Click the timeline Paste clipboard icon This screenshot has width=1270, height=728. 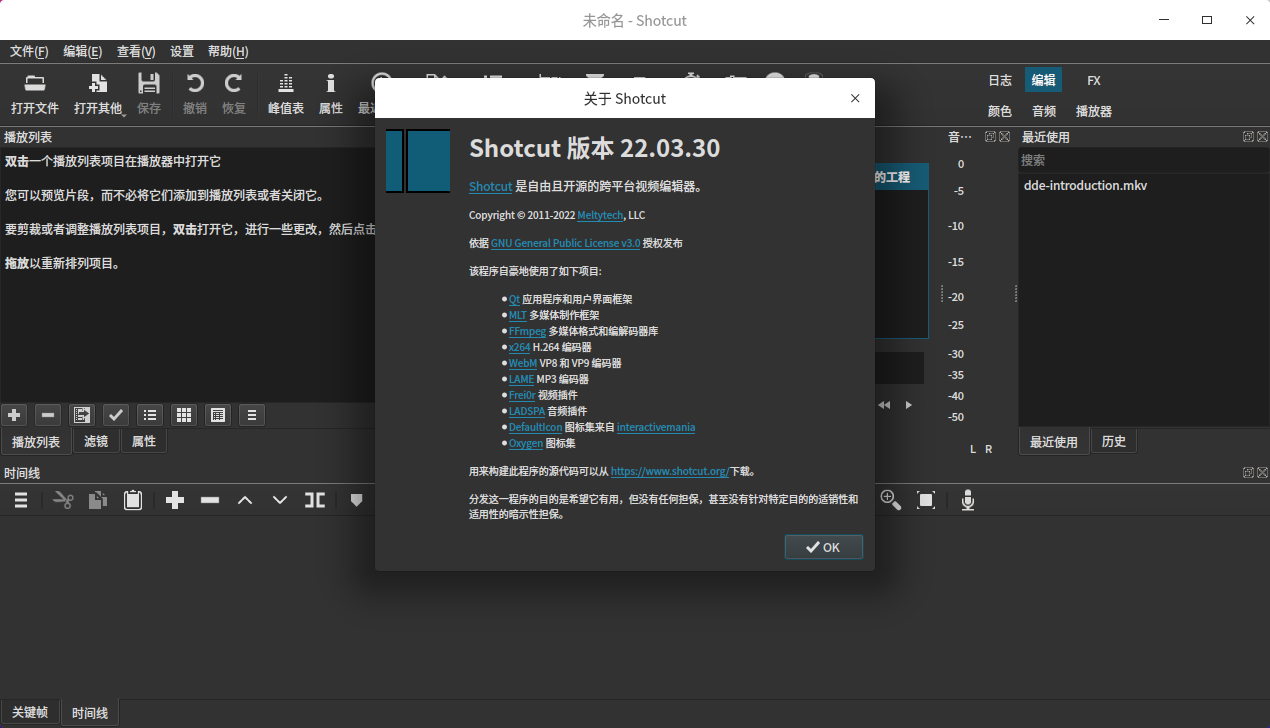tap(133, 500)
